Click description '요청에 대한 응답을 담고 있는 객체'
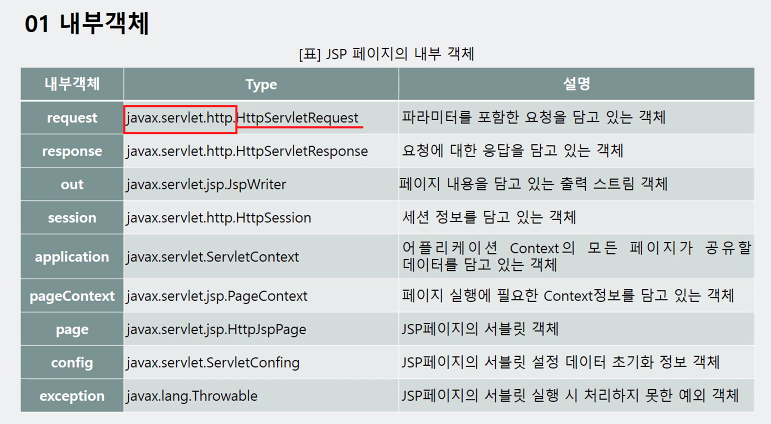The image size is (771, 424). [513, 150]
